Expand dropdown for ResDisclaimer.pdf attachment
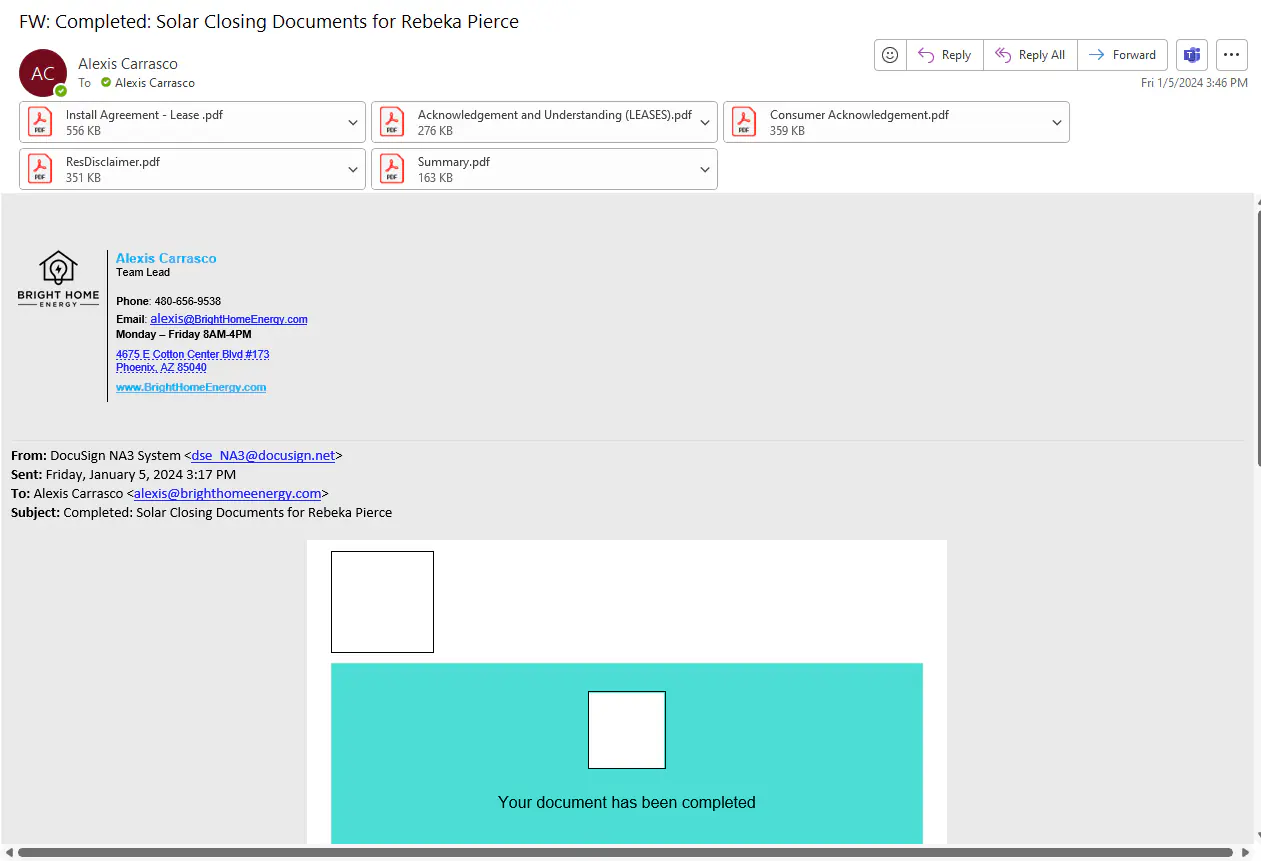The width and height of the screenshot is (1261, 861). pos(353,169)
